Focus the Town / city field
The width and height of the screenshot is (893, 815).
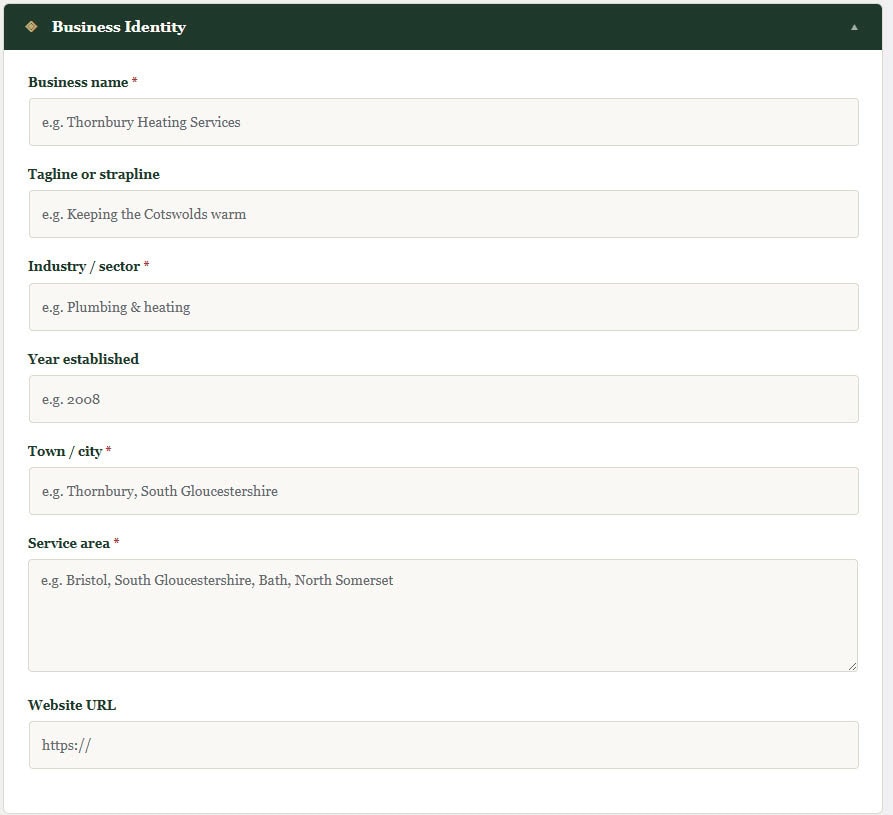(x=443, y=491)
